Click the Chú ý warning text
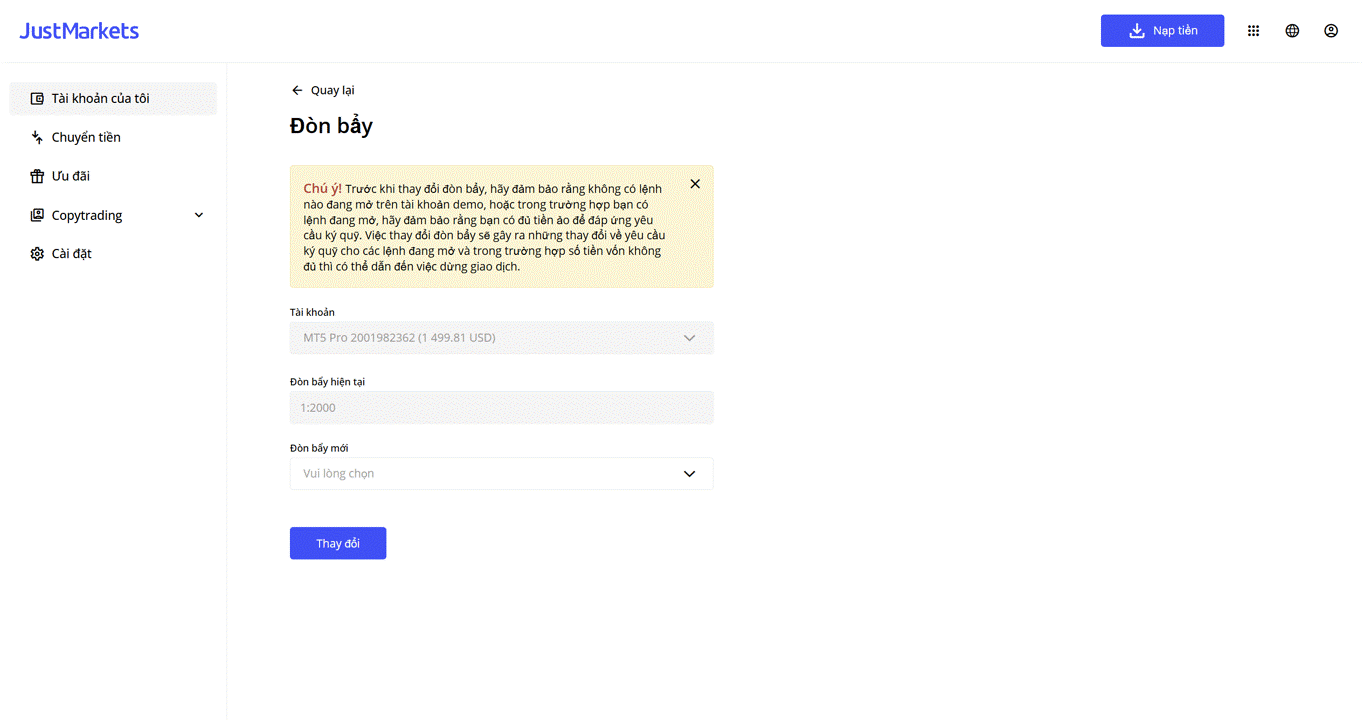 [485, 227]
